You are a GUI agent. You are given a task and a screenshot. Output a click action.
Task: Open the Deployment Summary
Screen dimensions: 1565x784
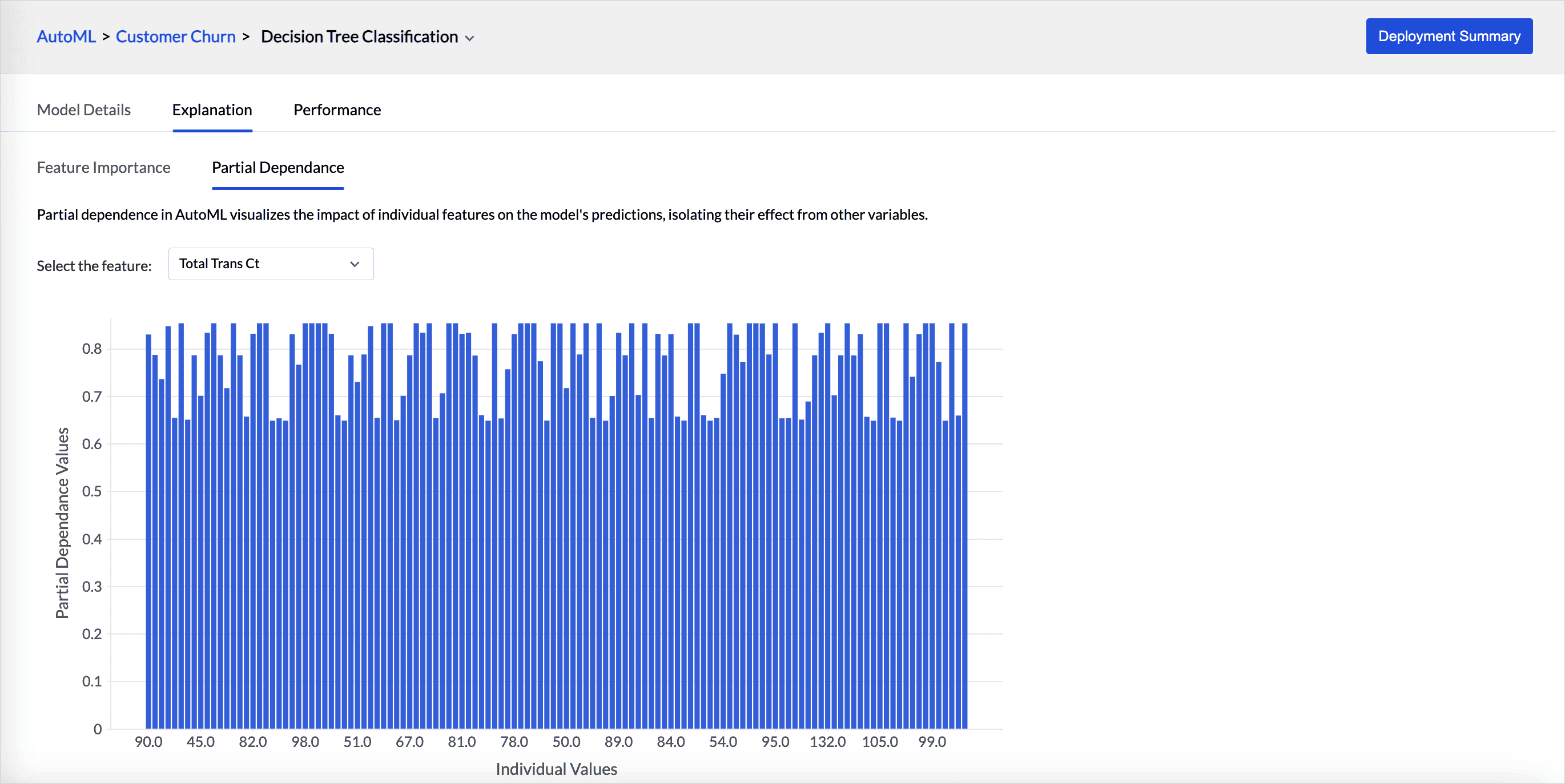pos(1449,37)
